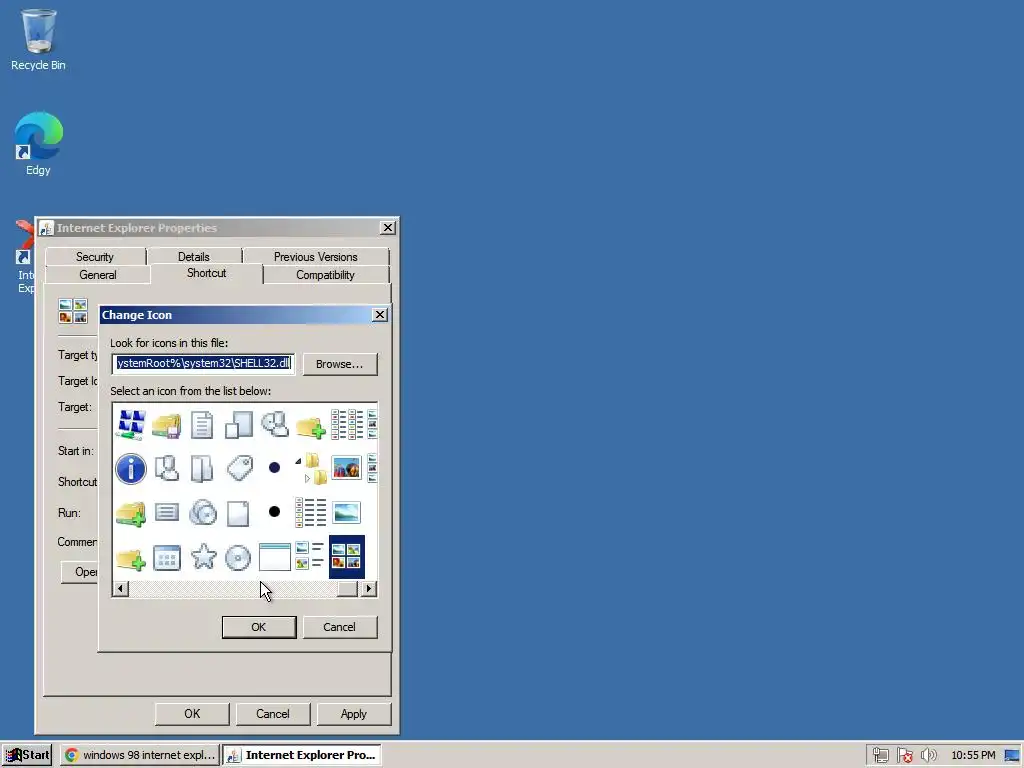Switch to the Security tab

pyautogui.click(x=95, y=257)
